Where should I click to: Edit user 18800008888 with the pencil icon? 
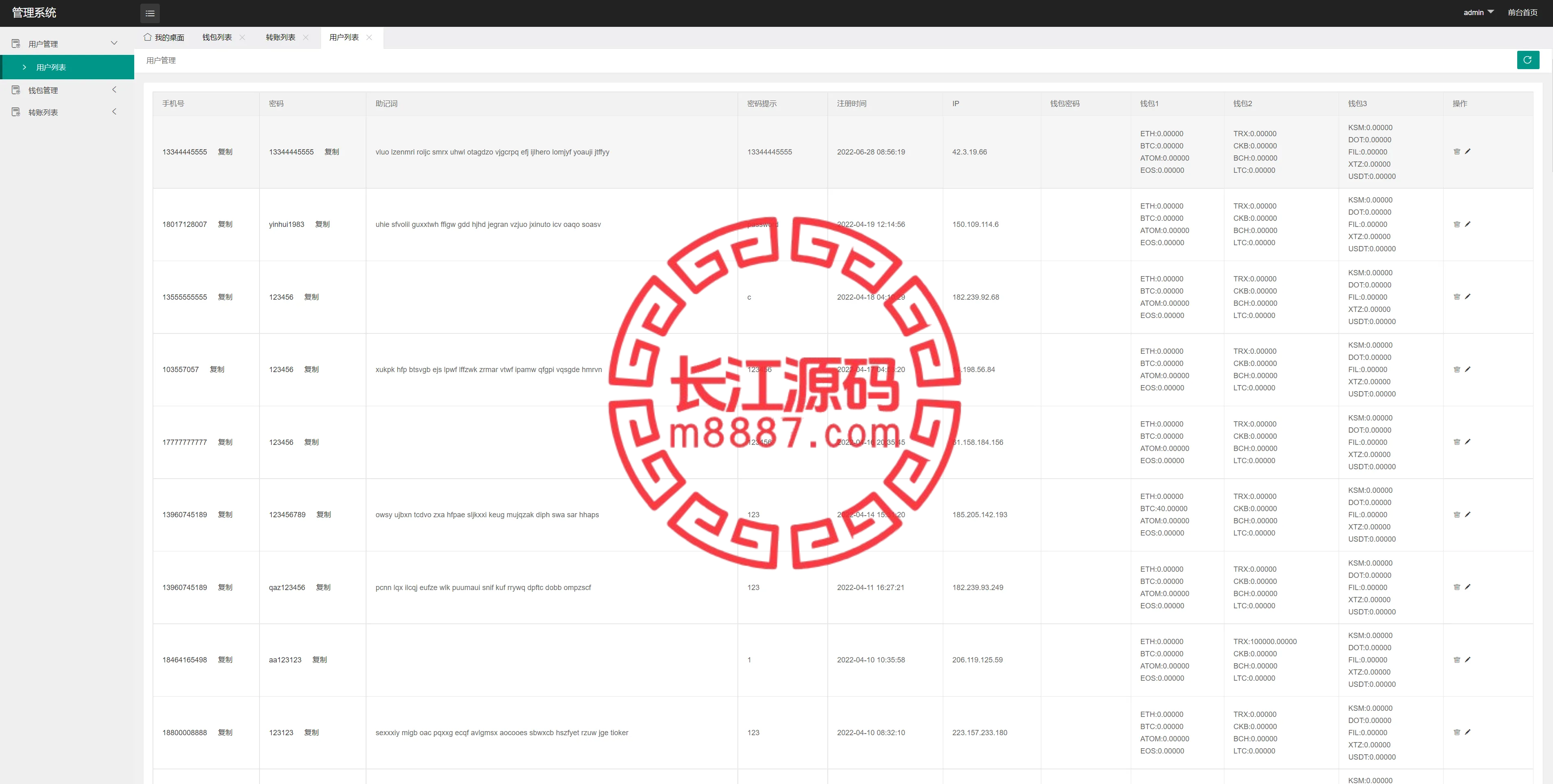[x=1468, y=732]
